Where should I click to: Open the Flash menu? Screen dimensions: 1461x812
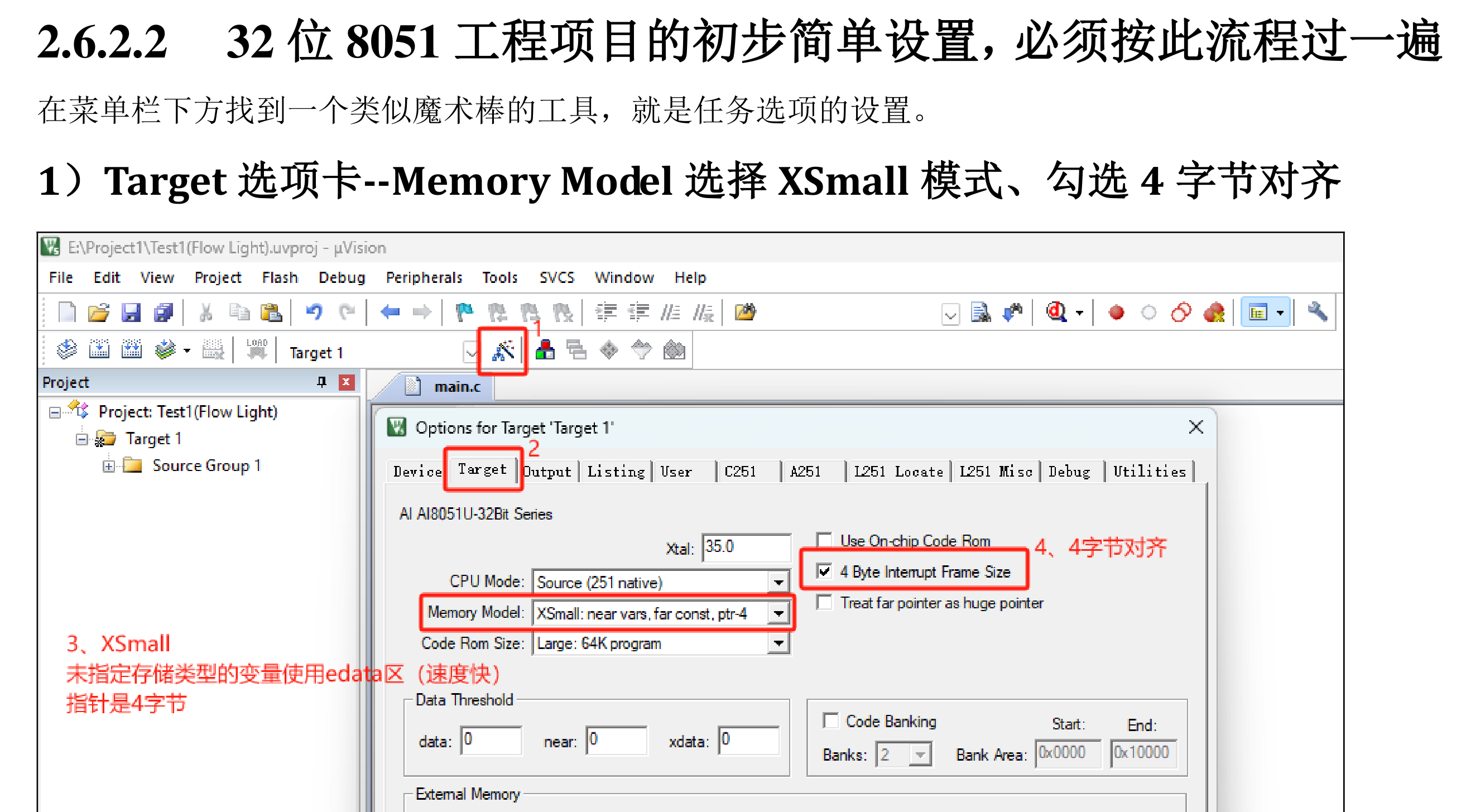280,277
